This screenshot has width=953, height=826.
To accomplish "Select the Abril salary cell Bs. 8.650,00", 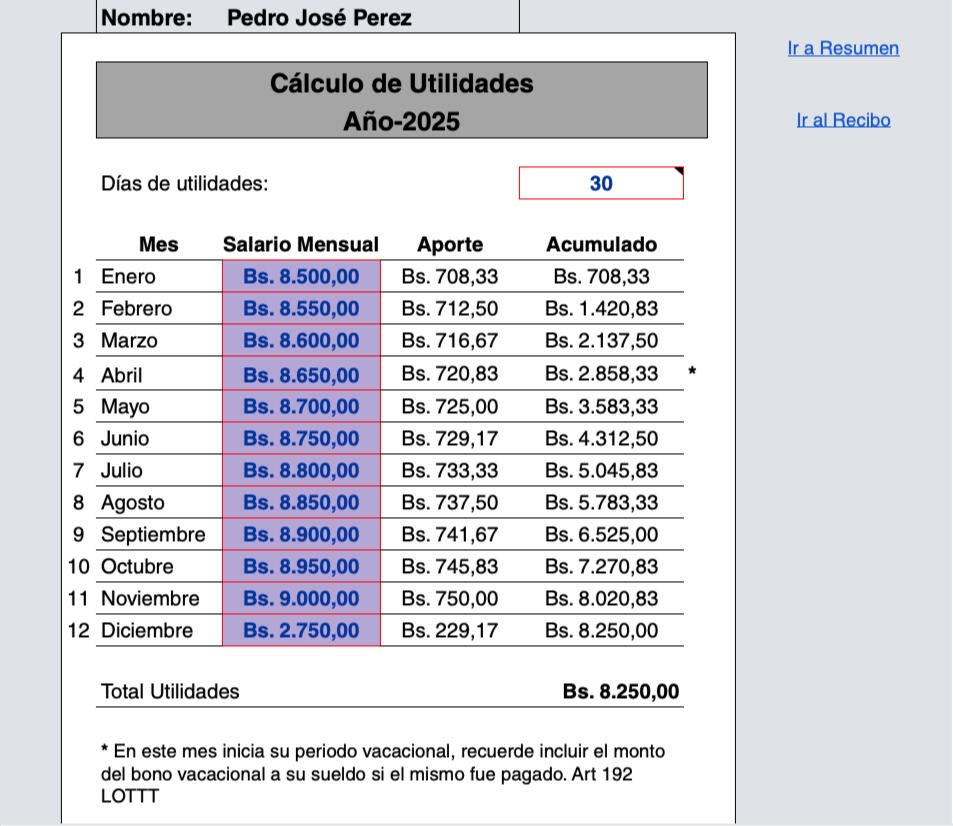I will click(301, 375).
